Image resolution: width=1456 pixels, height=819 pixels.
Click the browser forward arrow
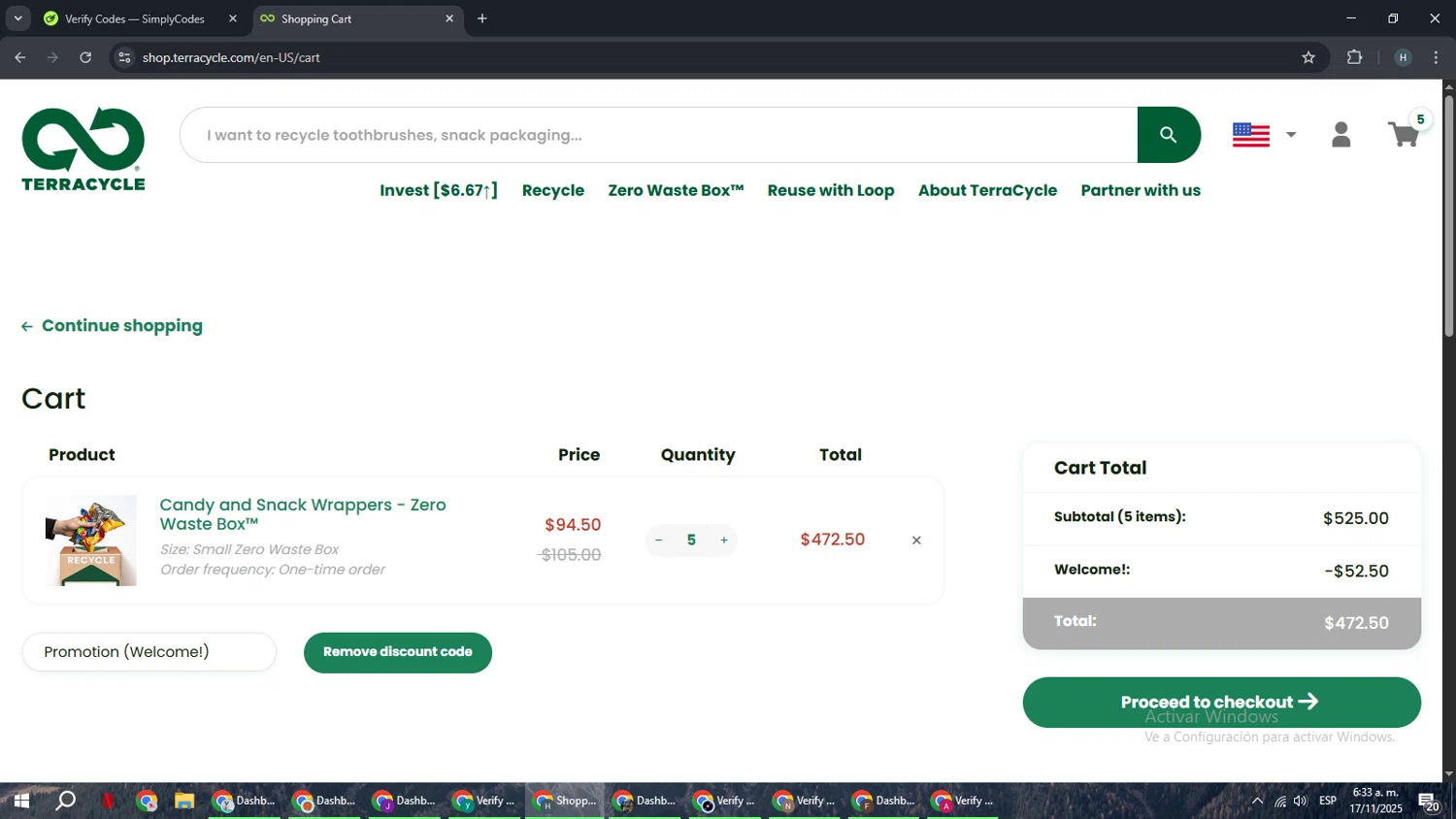(x=52, y=57)
